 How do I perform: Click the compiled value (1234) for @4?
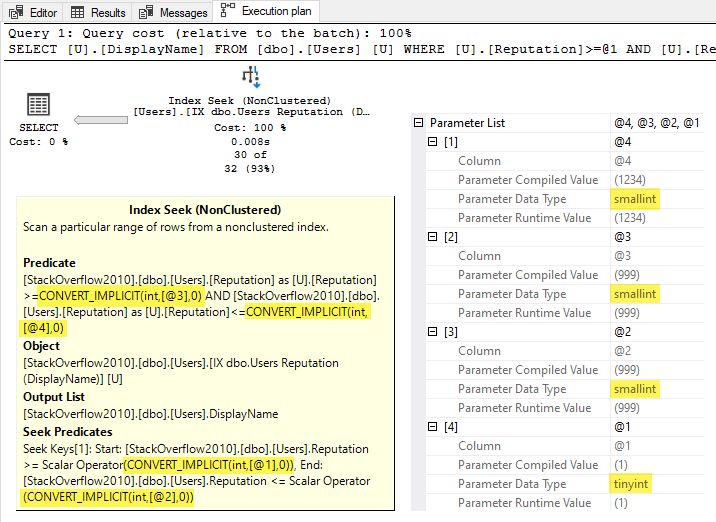click(x=630, y=180)
